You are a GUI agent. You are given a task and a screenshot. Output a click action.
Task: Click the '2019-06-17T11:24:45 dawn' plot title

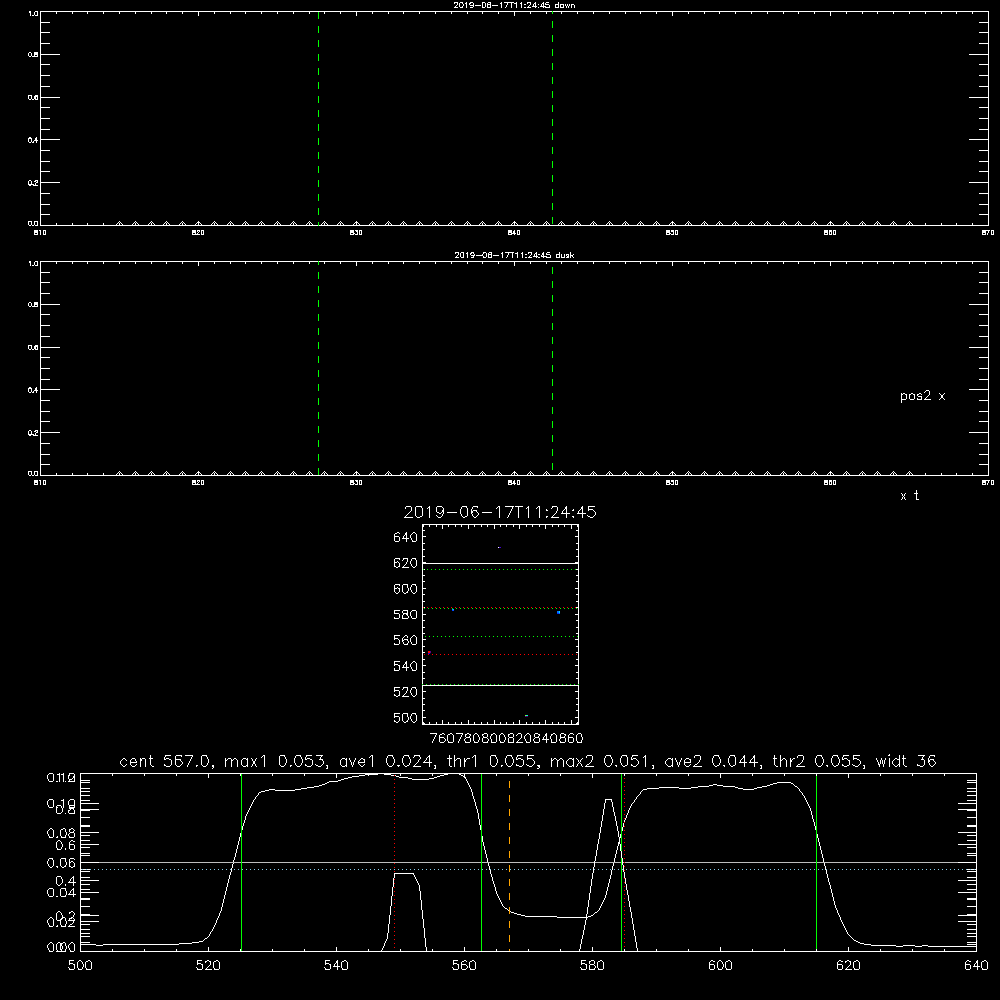point(514,5)
